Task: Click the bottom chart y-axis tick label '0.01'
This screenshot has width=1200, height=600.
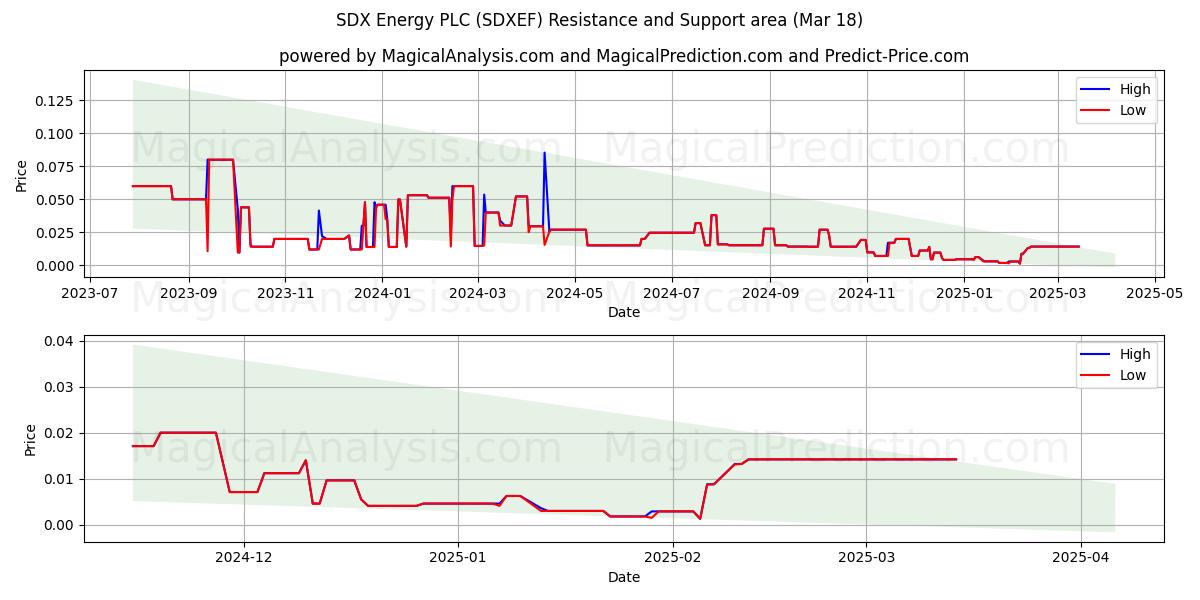Action: click(x=60, y=480)
